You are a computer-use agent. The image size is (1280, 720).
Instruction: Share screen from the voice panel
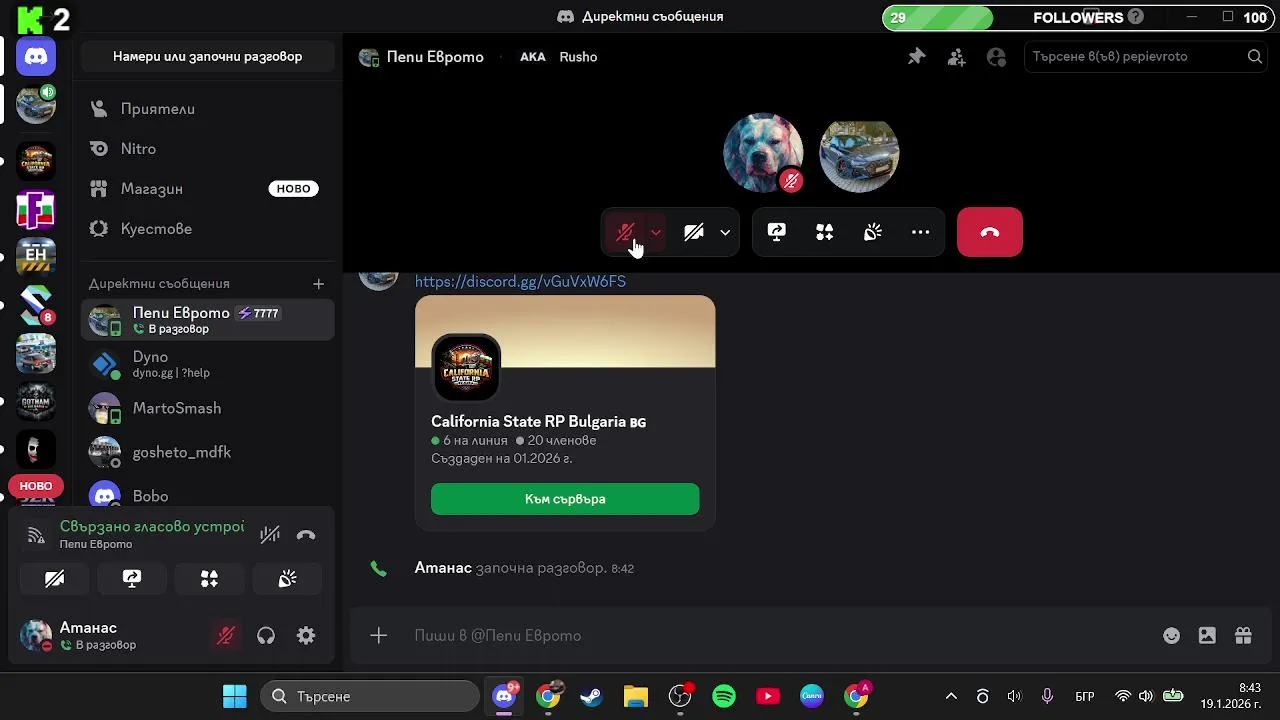pyautogui.click(x=132, y=579)
